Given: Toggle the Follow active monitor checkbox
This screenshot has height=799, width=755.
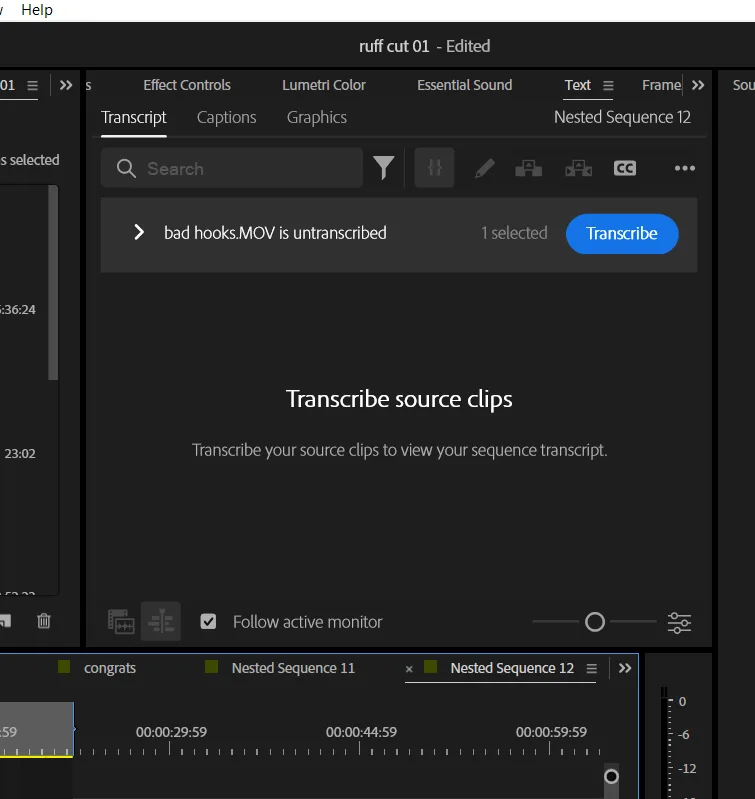Looking at the screenshot, I should tap(208, 622).
